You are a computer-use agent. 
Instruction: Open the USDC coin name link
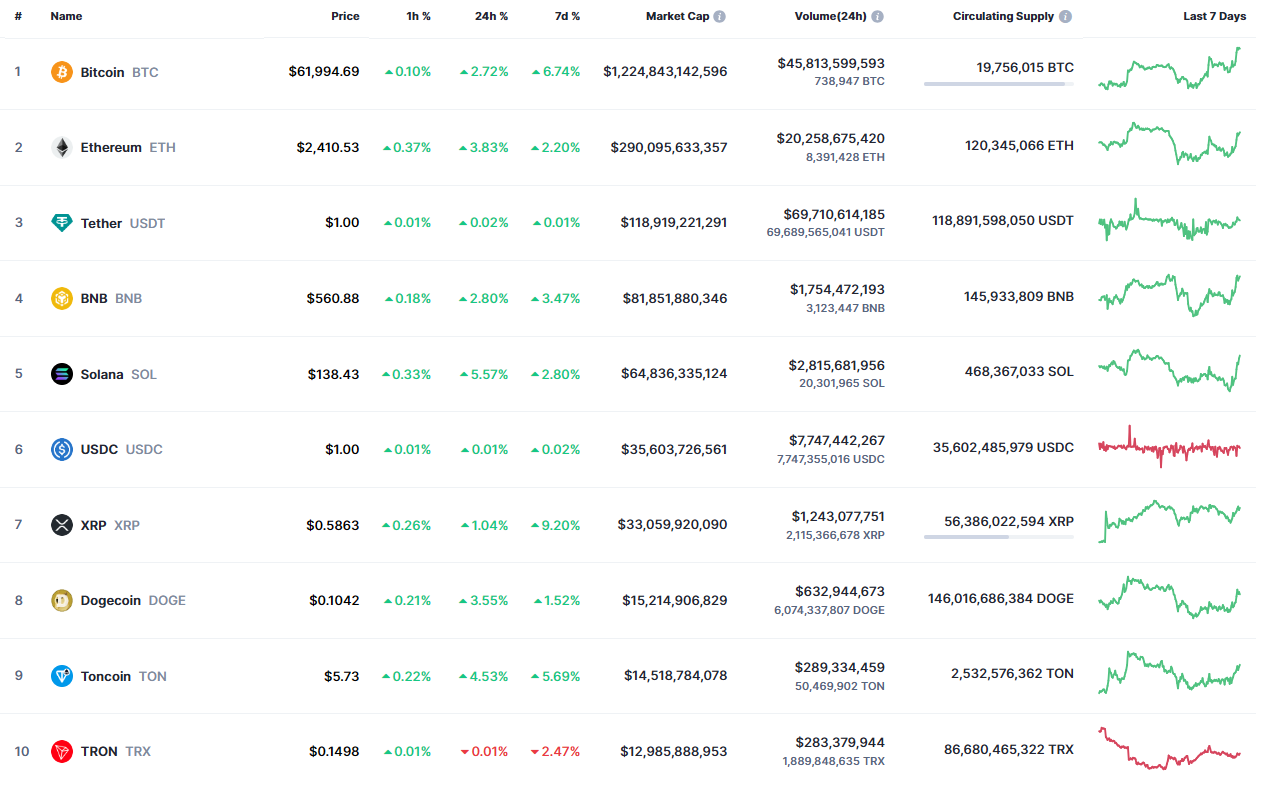[x=100, y=449]
